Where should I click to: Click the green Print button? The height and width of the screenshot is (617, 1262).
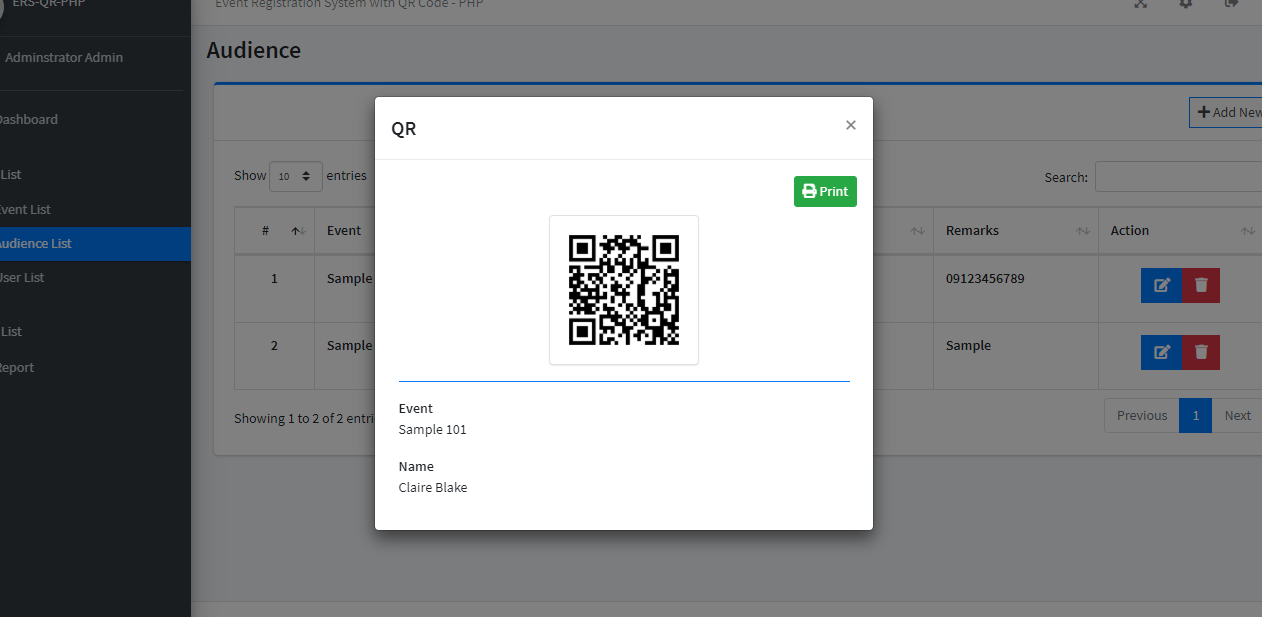825,191
